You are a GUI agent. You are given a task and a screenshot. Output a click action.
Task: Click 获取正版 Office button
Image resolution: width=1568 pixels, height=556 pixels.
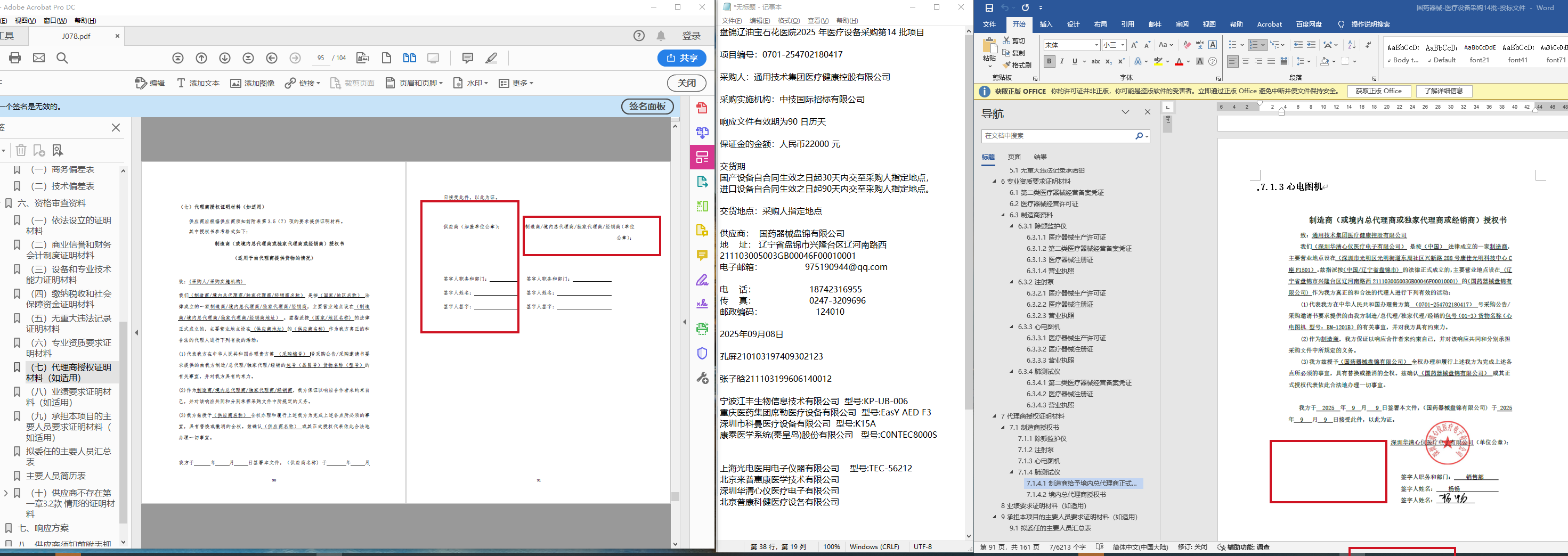1378,91
